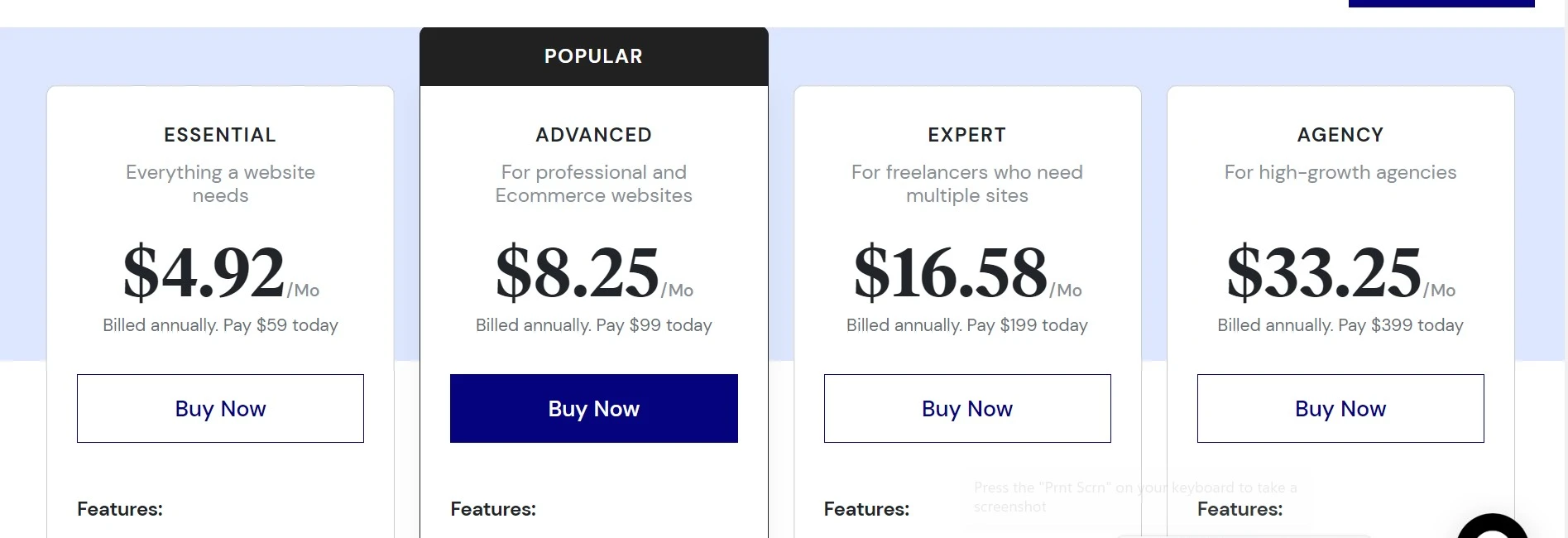
Task: Click the $4.92 monthly price
Action: [204, 272]
